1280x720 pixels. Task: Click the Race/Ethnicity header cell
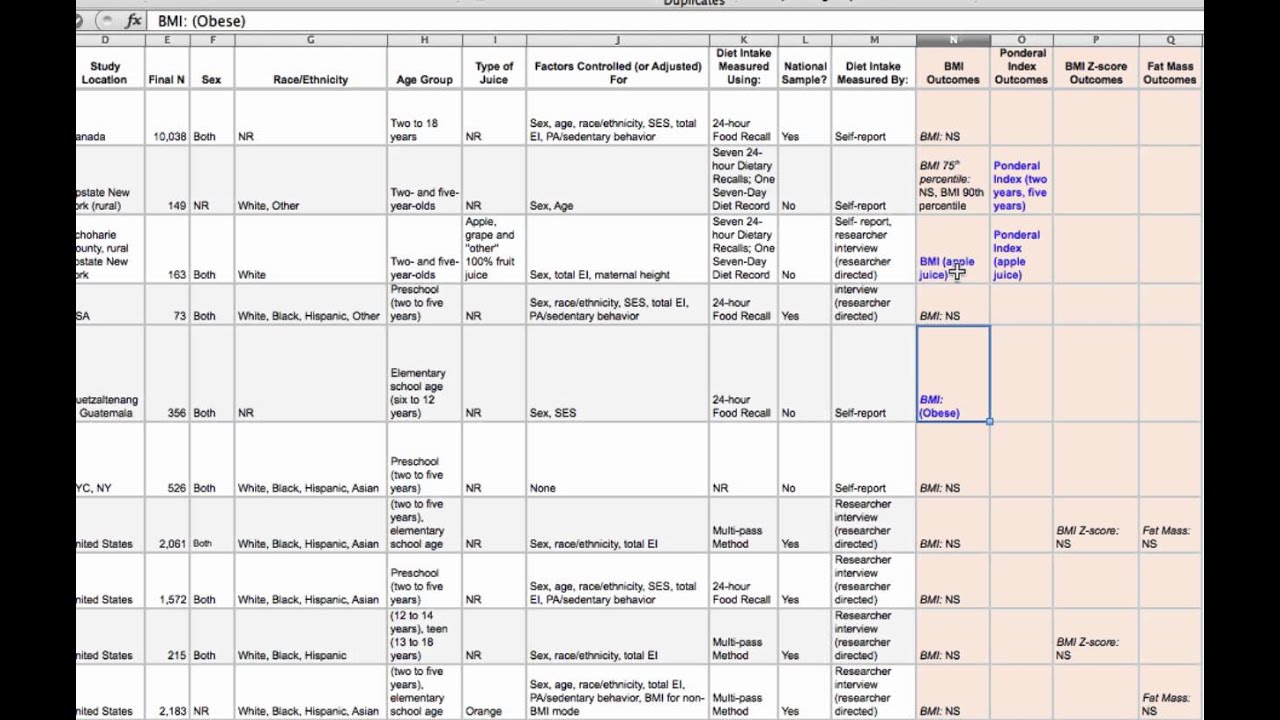tap(310, 68)
